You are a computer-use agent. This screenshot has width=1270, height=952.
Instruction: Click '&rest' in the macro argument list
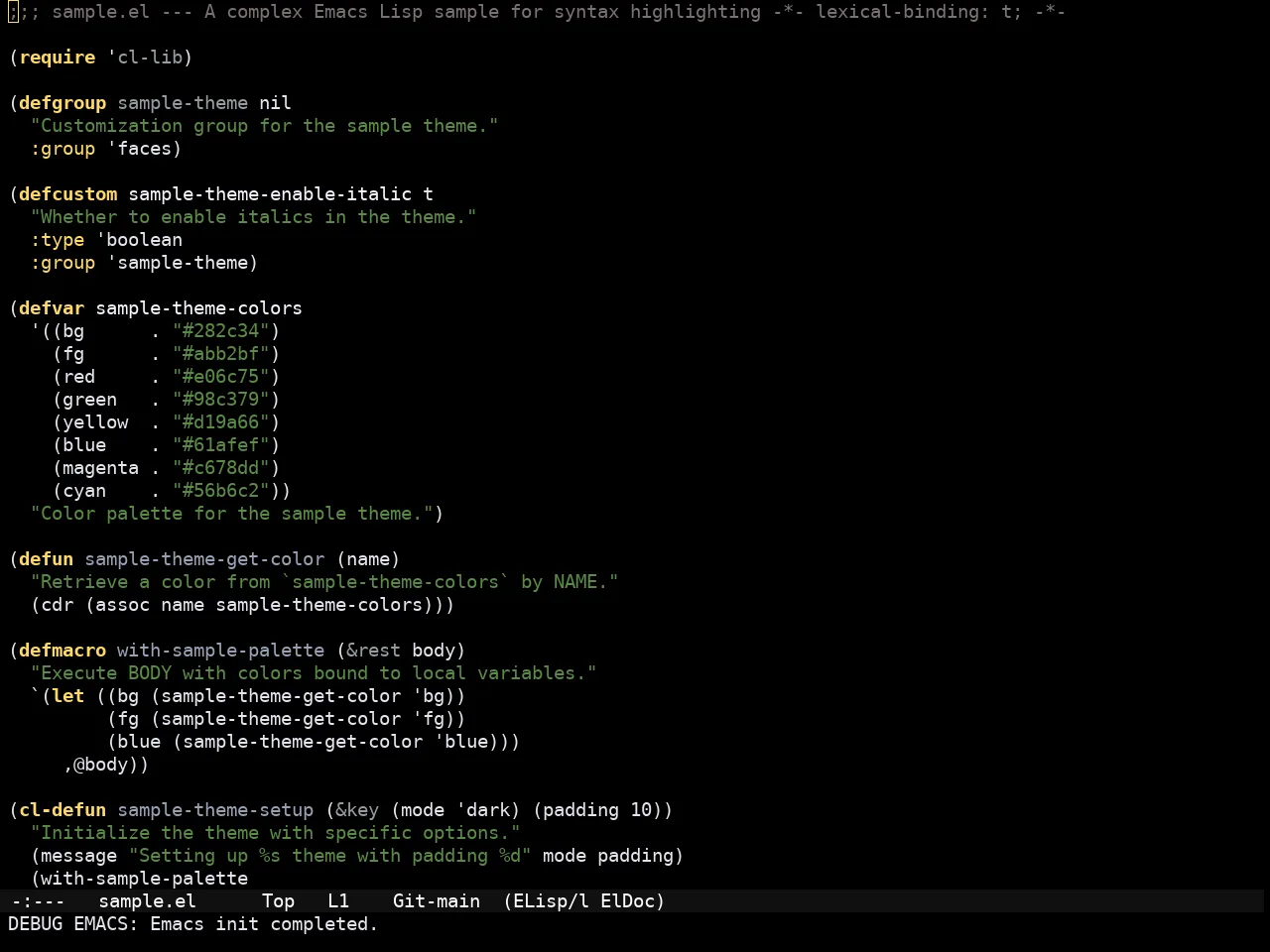373,651
